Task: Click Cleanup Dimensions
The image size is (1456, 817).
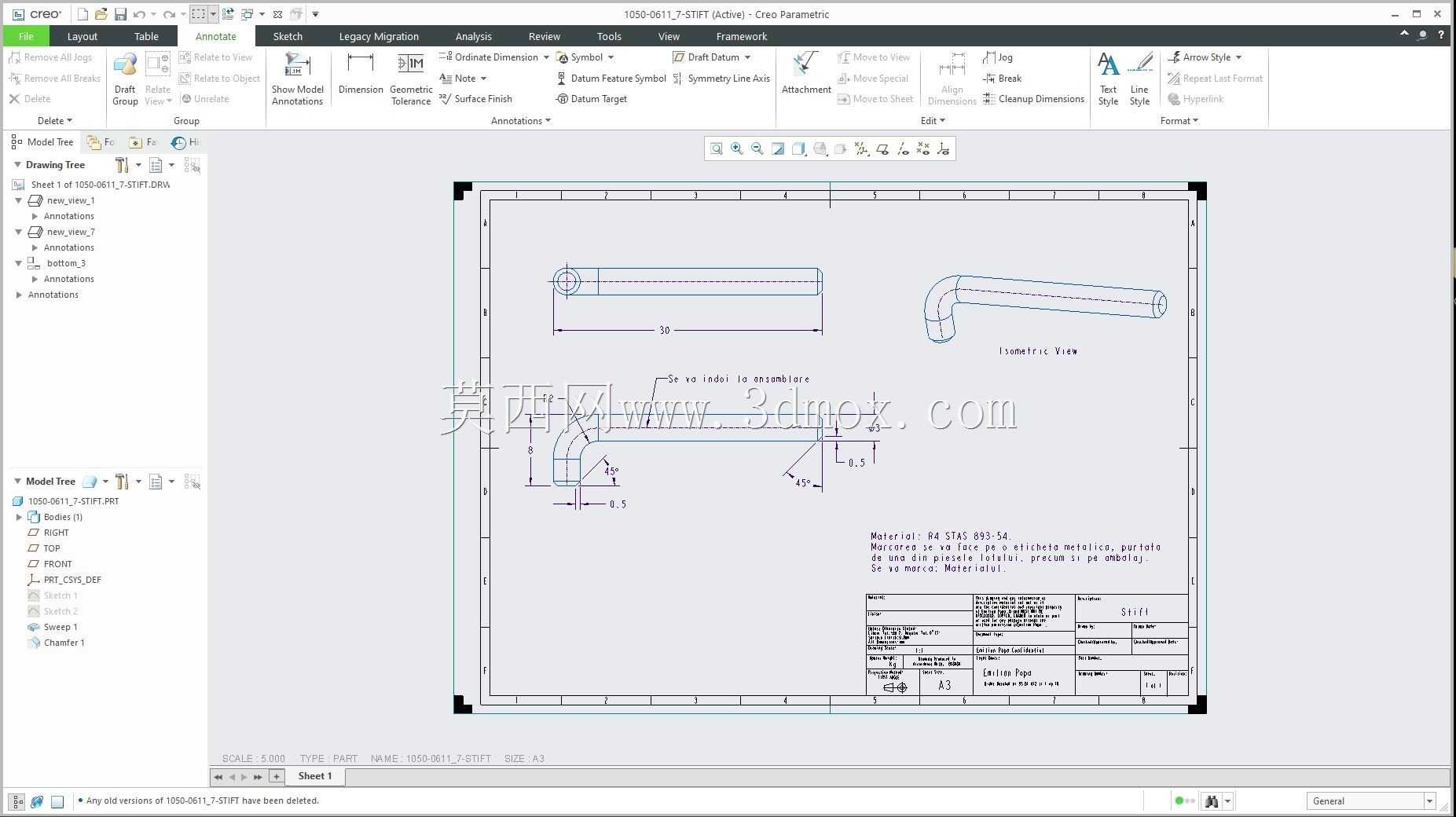Action: click(1033, 99)
